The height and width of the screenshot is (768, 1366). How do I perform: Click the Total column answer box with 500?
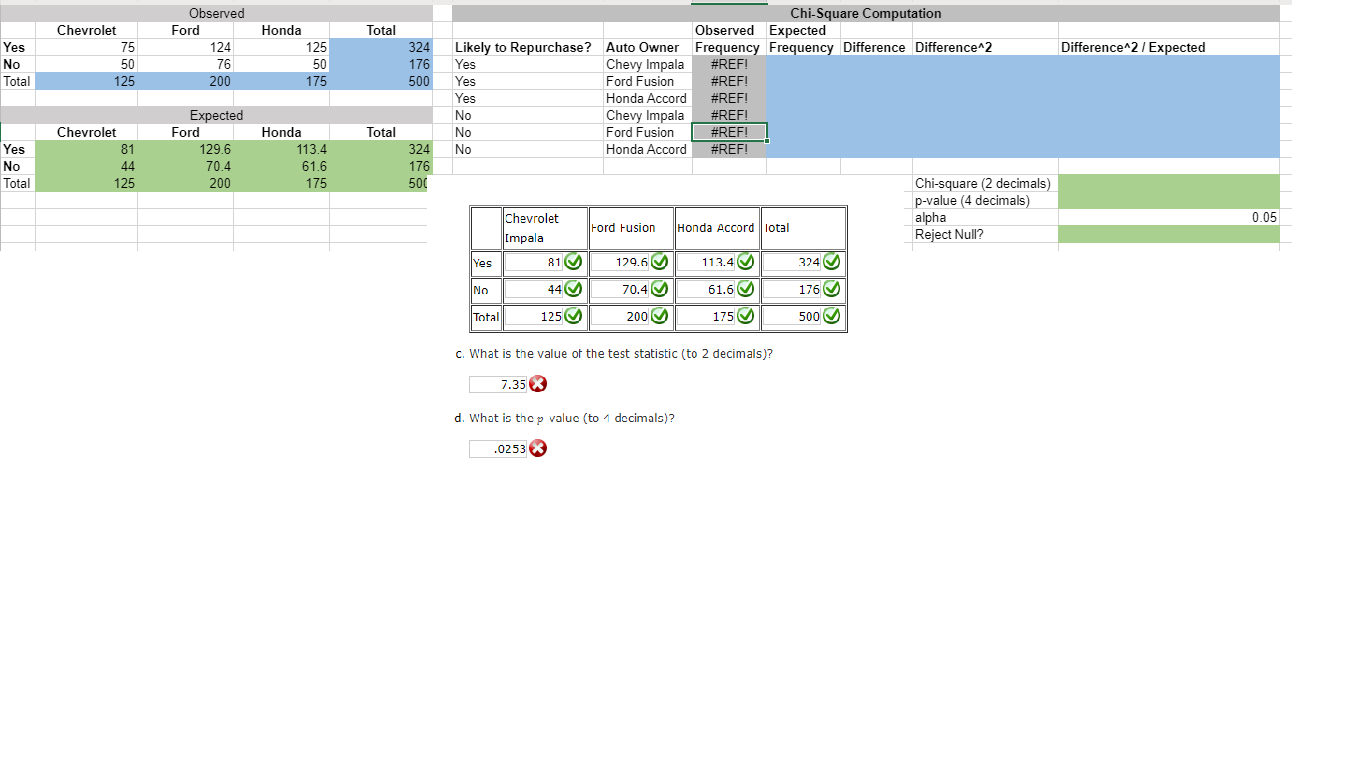792,317
